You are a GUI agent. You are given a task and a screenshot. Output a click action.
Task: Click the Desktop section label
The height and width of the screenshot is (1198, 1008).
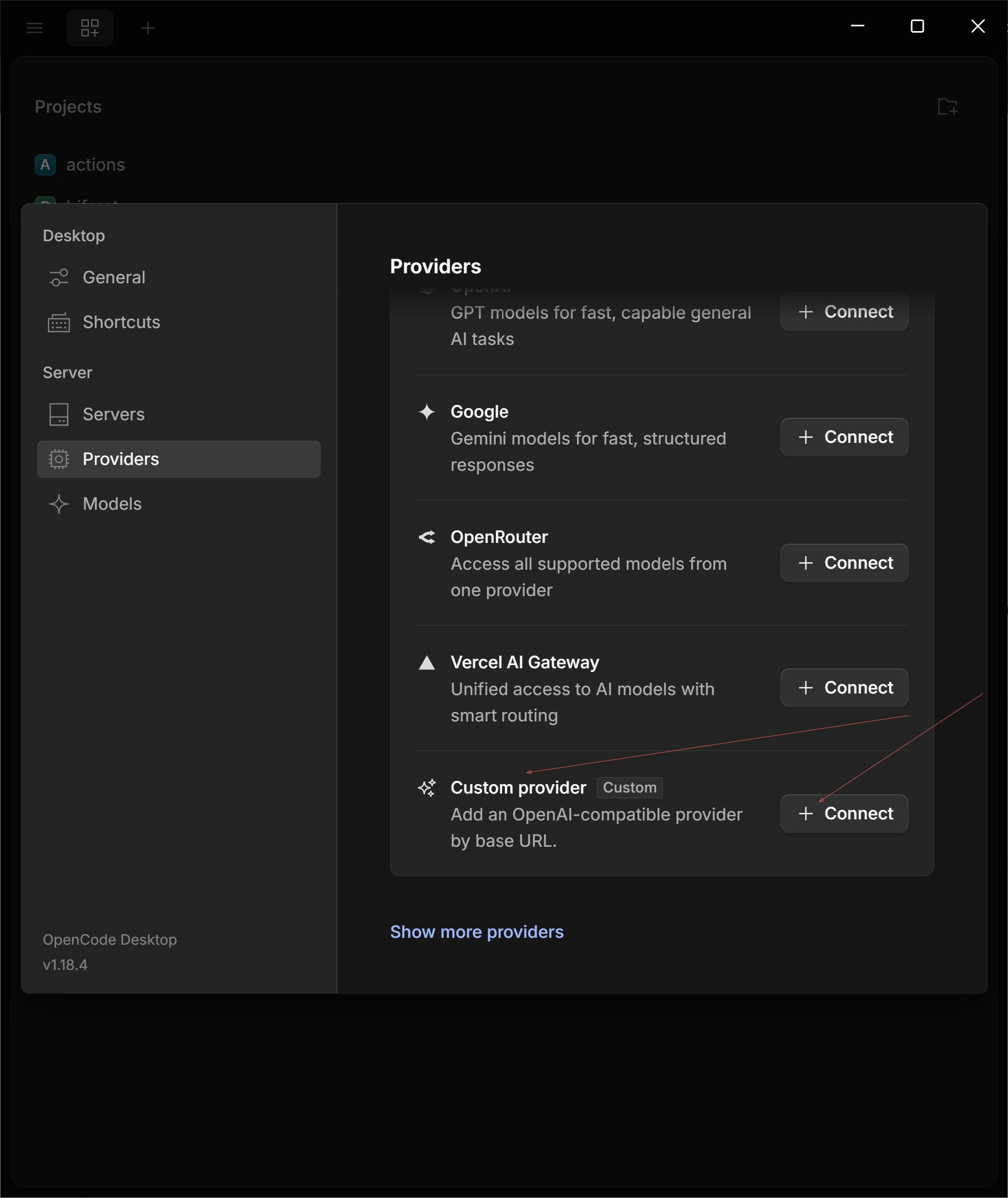[74, 235]
